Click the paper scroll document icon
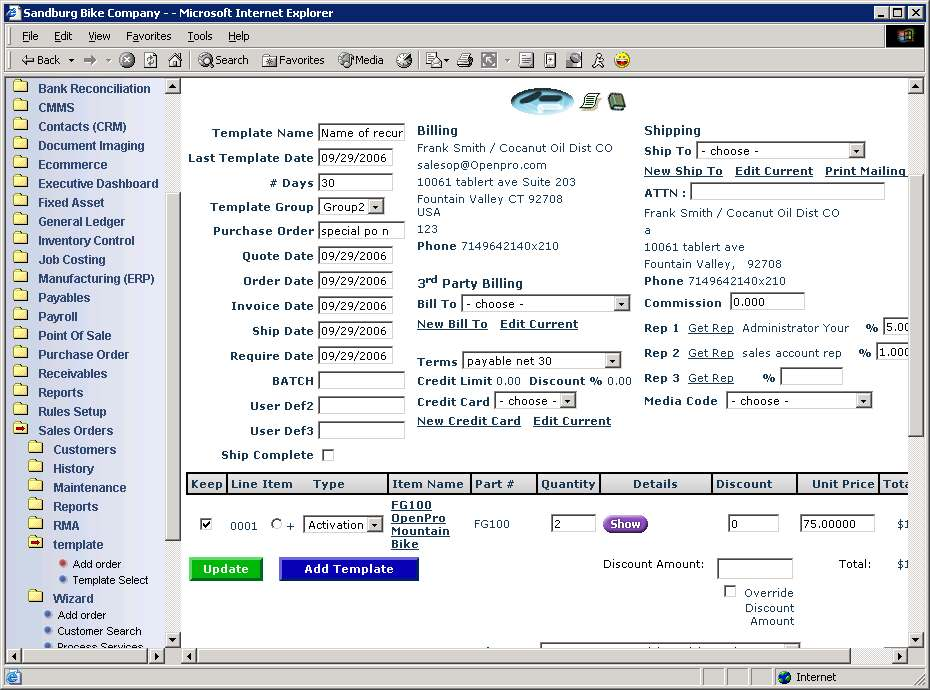The width and height of the screenshot is (930, 690). (x=590, y=101)
